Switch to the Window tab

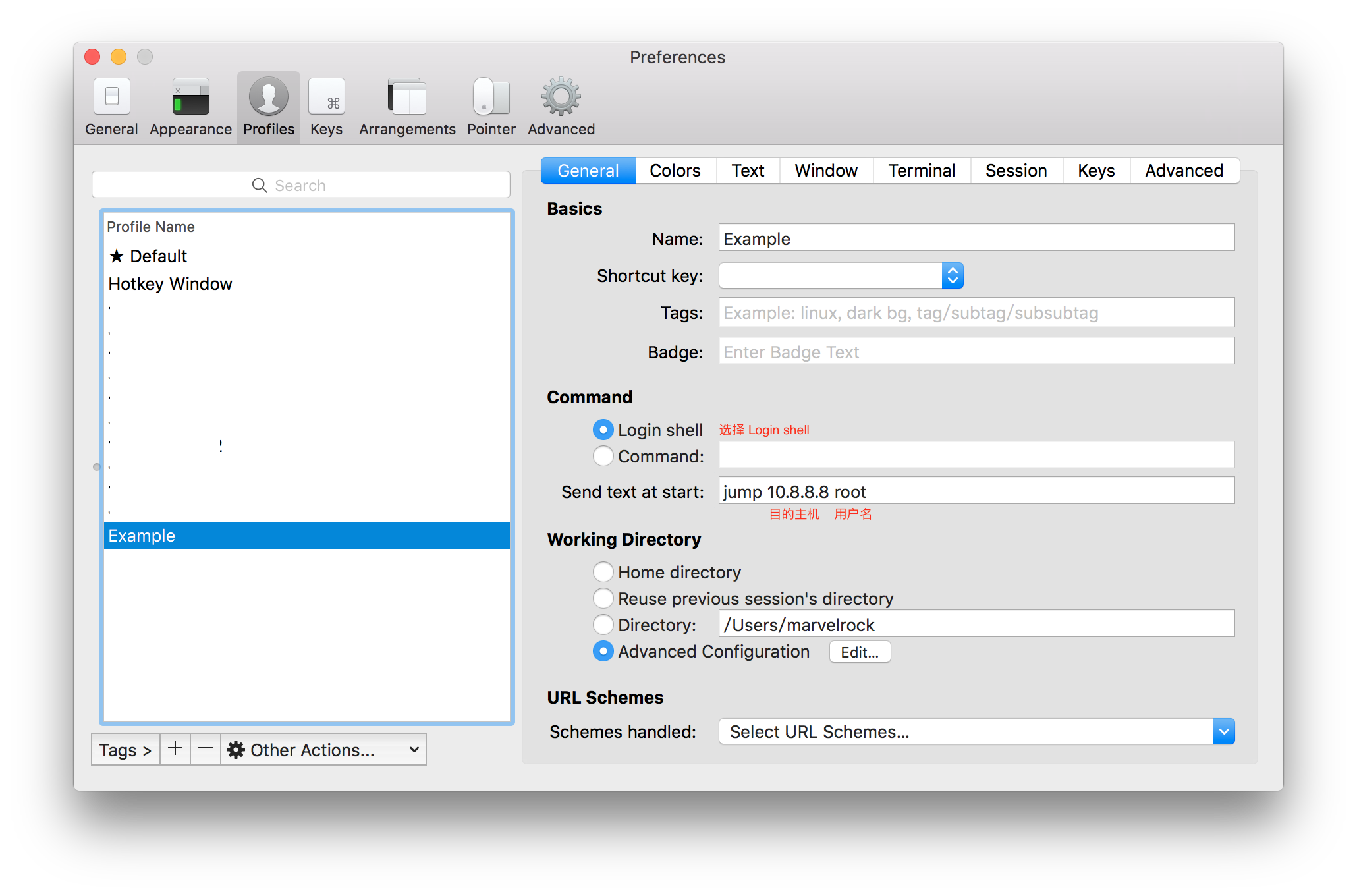(827, 171)
